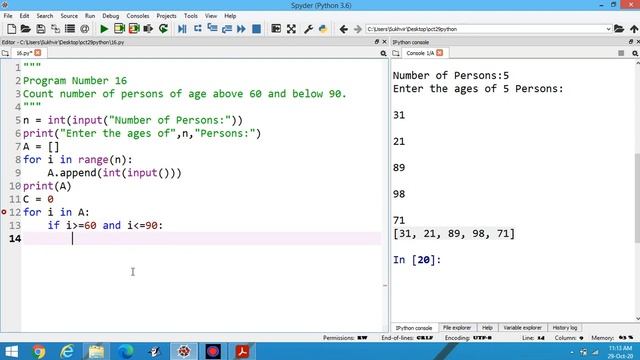
Task: Continue execution until next breakpoint
Action: [241, 29]
